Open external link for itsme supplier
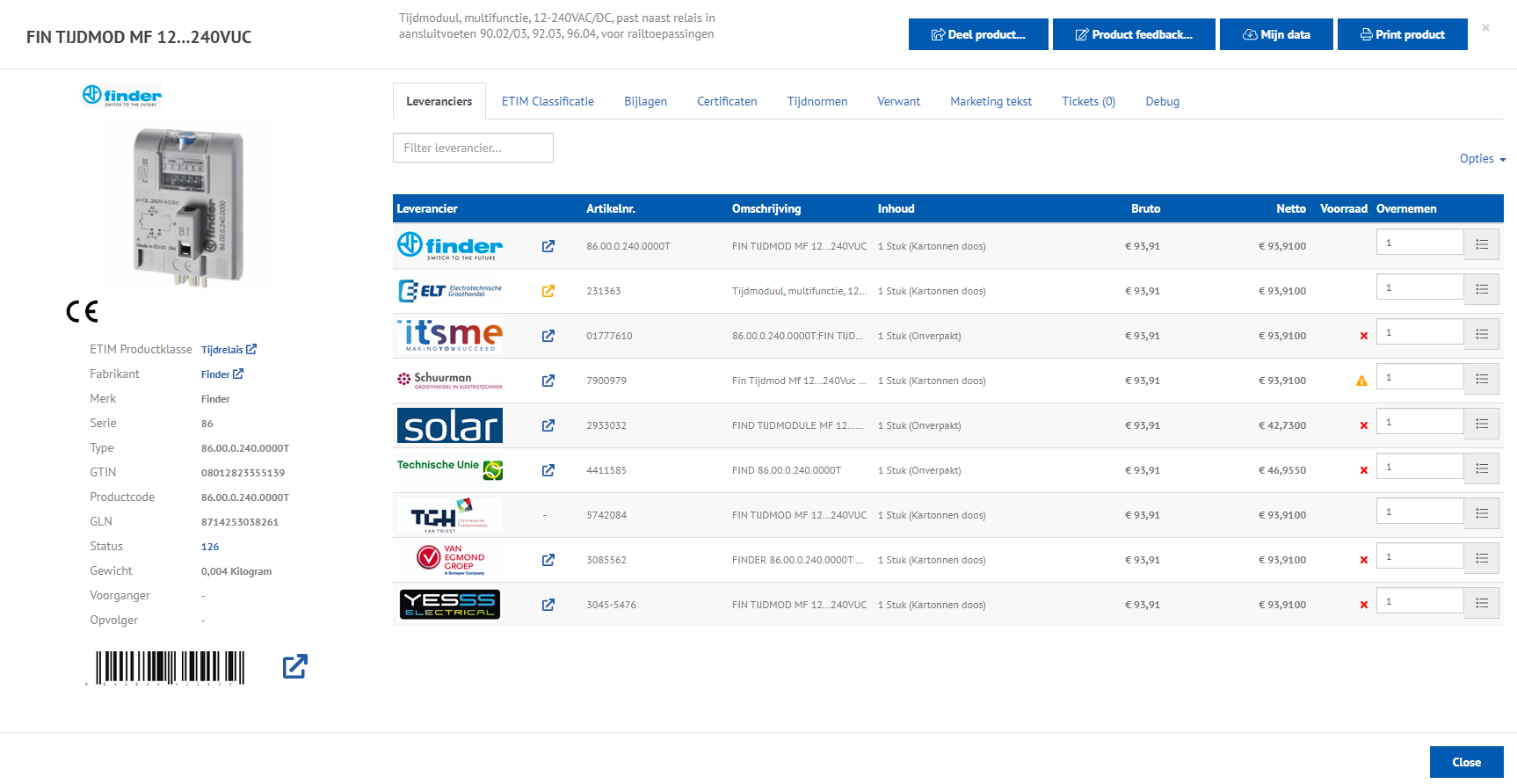The image size is (1517, 784). tap(548, 336)
